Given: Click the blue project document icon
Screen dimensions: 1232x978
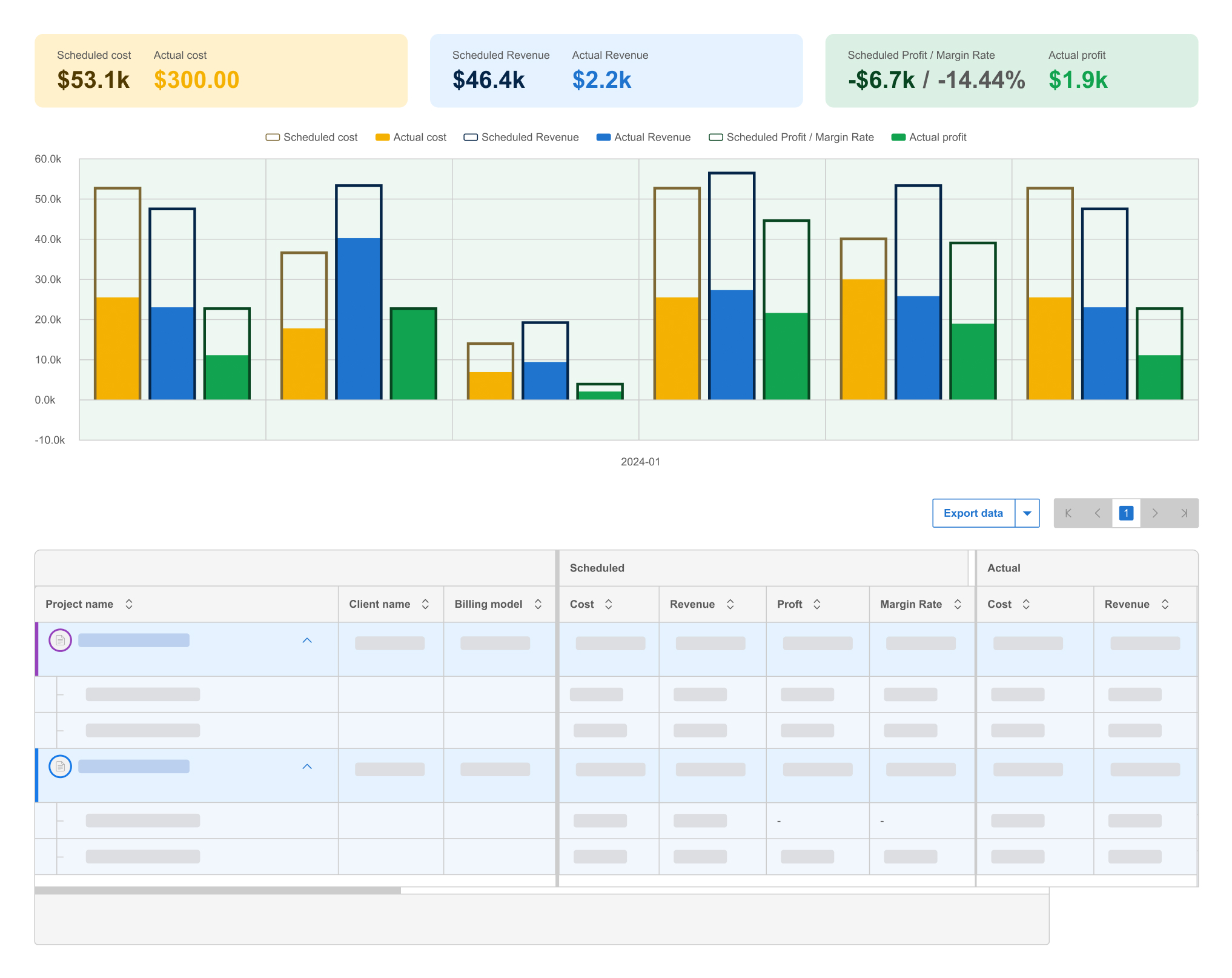Looking at the screenshot, I should pos(60,767).
